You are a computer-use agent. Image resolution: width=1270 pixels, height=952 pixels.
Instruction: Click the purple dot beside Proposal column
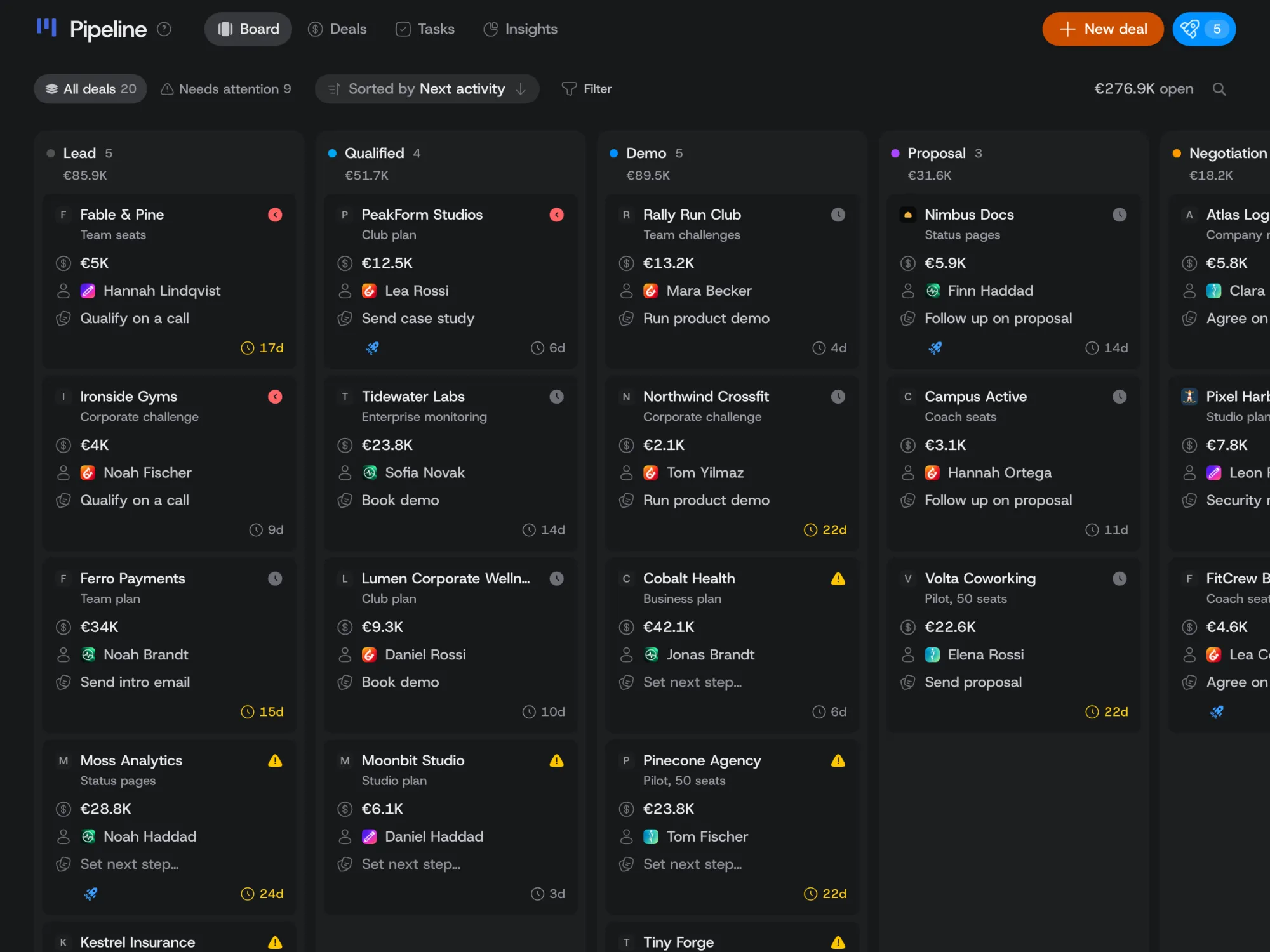click(x=895, y=154)
